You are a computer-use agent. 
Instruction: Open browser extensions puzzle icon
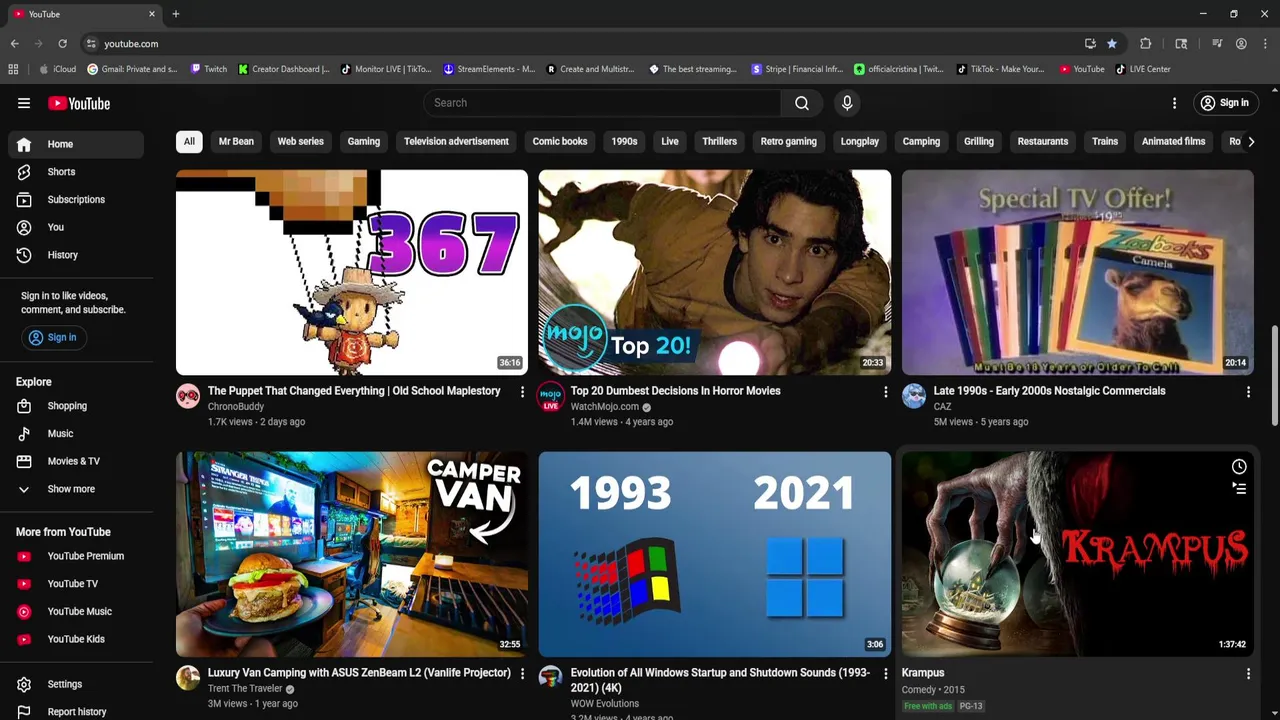pyautogui.click(x=1146, y=44)
